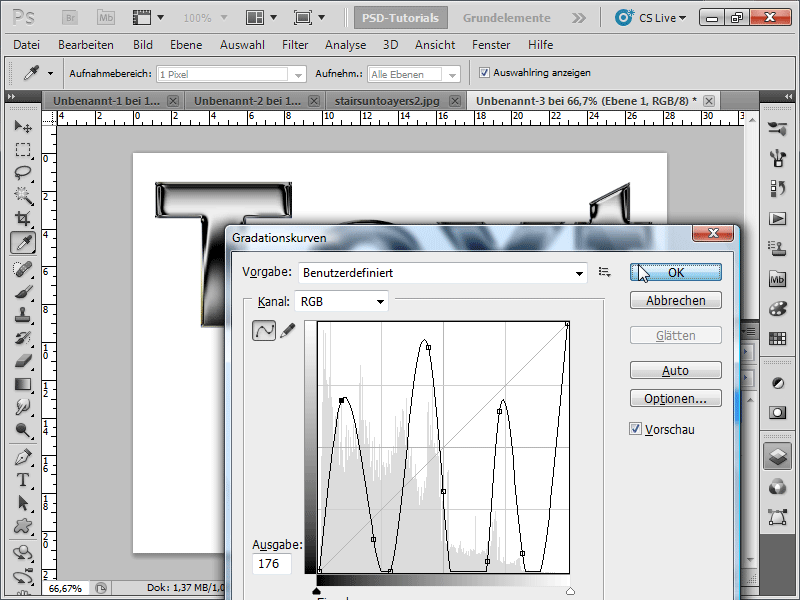
Task: Open the Filter menu
Action: [x=295, y=45]
